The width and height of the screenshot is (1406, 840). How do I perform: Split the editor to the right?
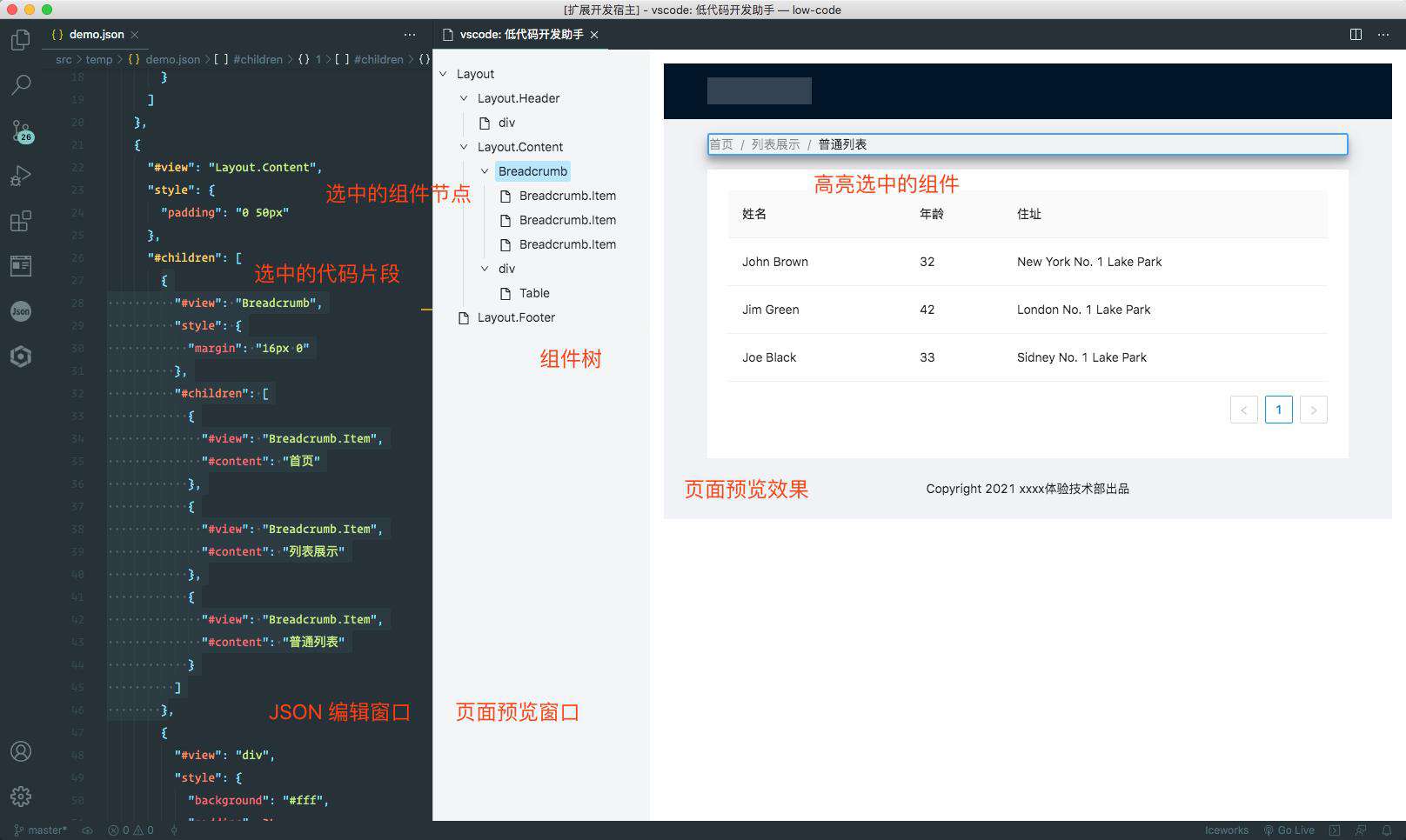click(1356, 34)
